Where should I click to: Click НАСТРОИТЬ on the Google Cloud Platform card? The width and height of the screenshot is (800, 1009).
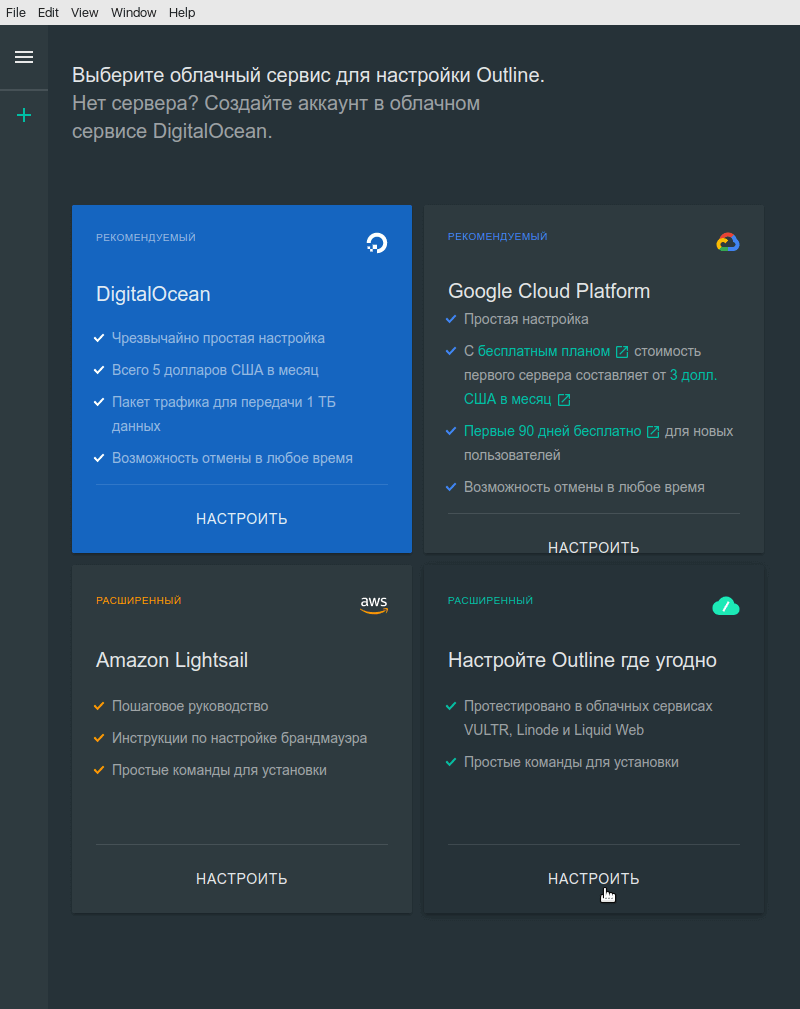tap(593, 547)
